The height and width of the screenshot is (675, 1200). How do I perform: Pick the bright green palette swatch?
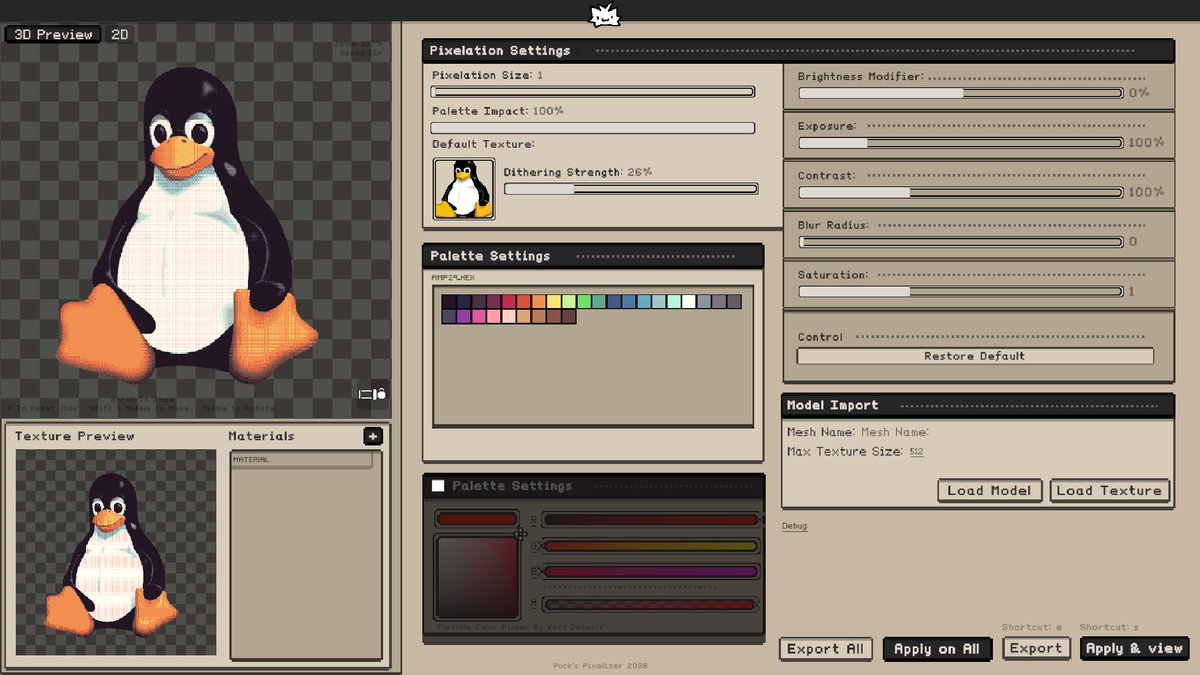point(584,301)
